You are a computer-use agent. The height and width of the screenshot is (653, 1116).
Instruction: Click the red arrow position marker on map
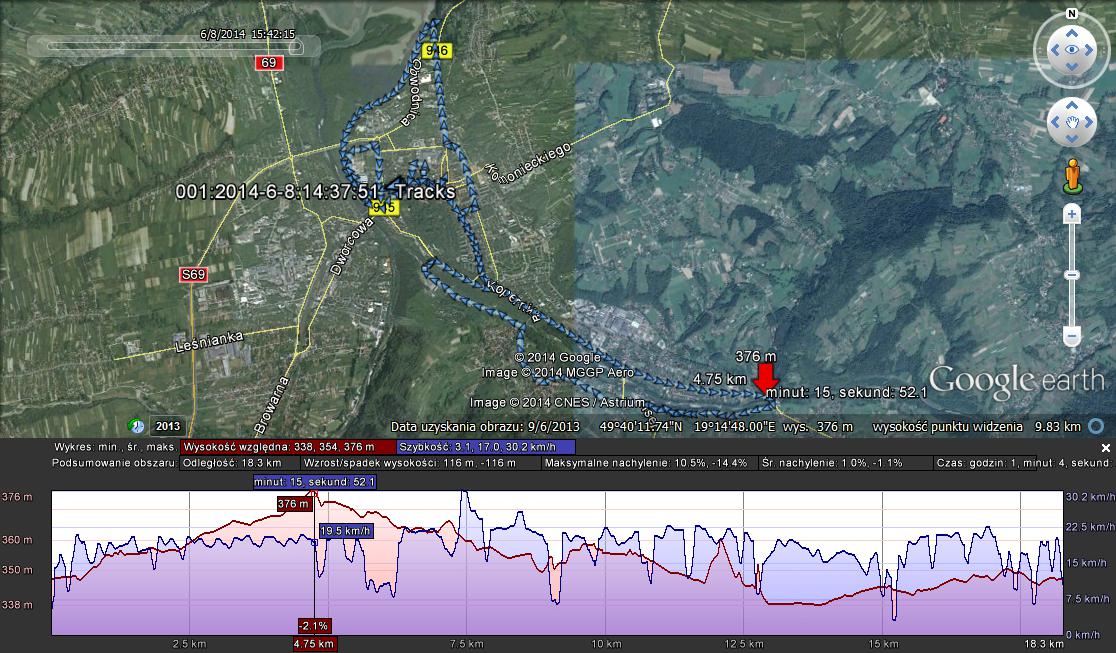[x=766, y=379]
